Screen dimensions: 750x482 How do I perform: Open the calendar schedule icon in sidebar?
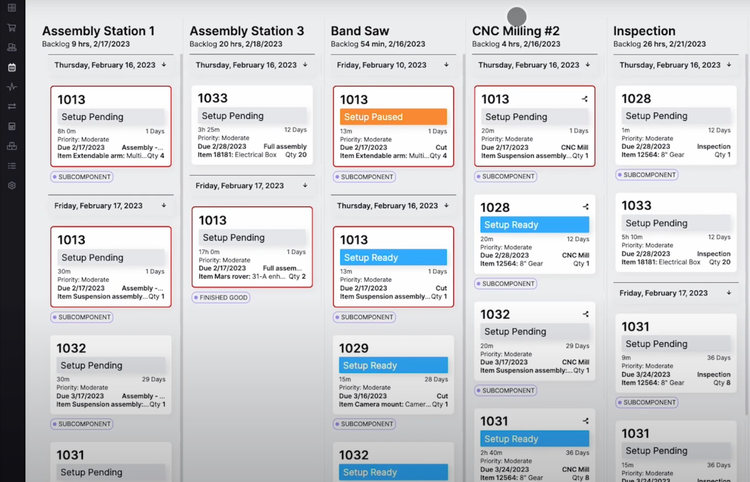tap(12, 68)
